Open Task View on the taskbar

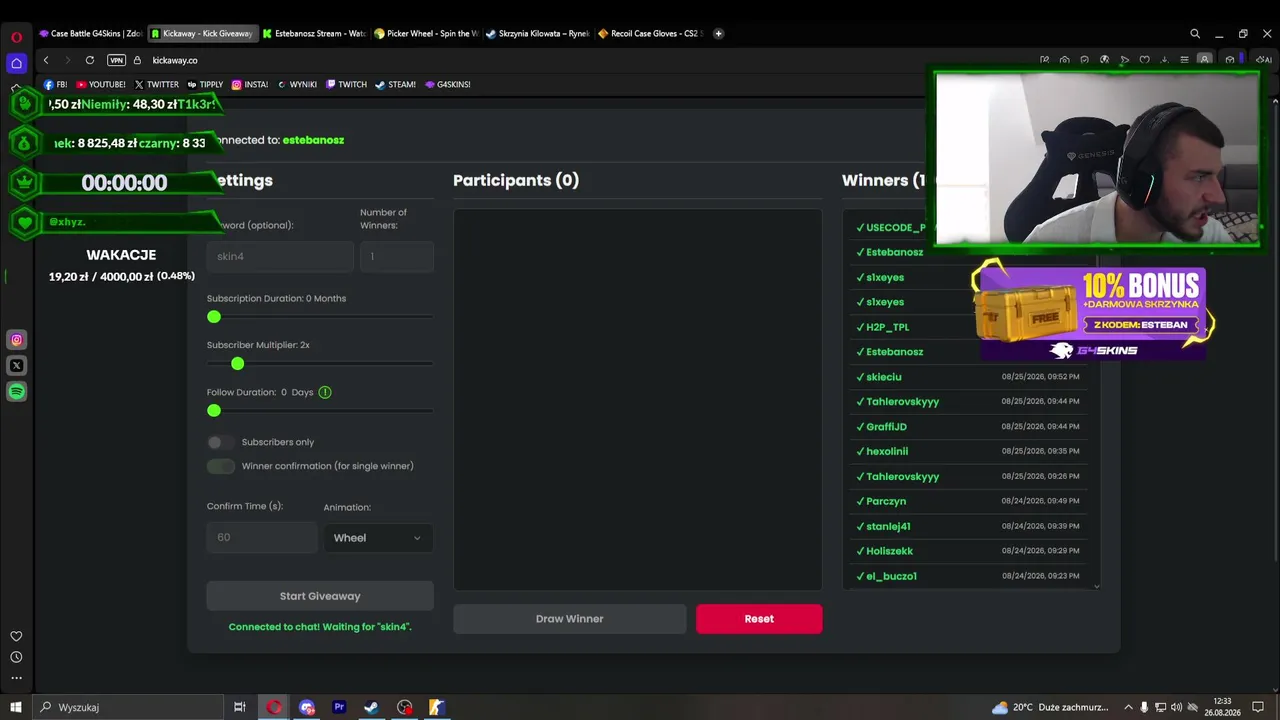[240, 707]
